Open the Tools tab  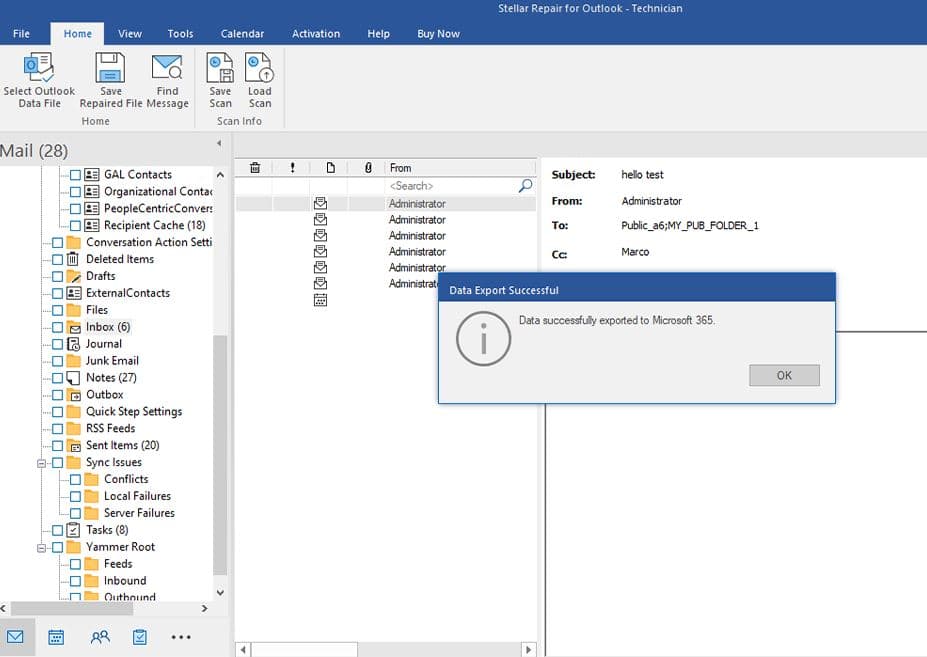tap(180, 34)
